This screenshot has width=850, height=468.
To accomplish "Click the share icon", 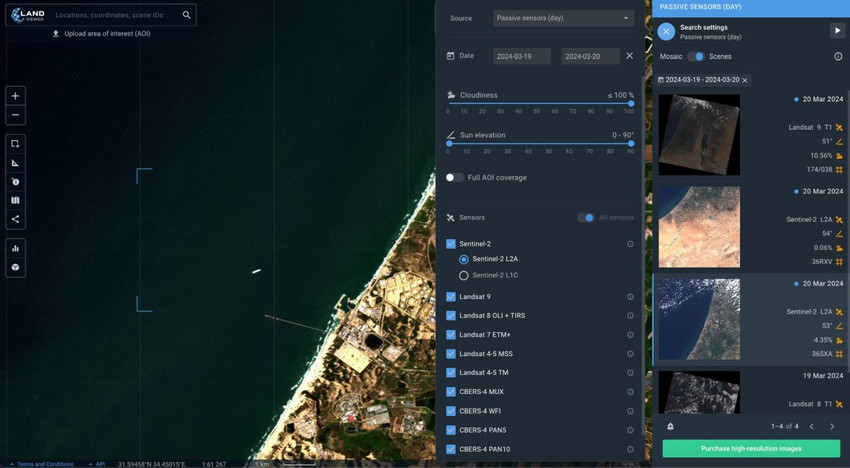I will tap(15, 219).
